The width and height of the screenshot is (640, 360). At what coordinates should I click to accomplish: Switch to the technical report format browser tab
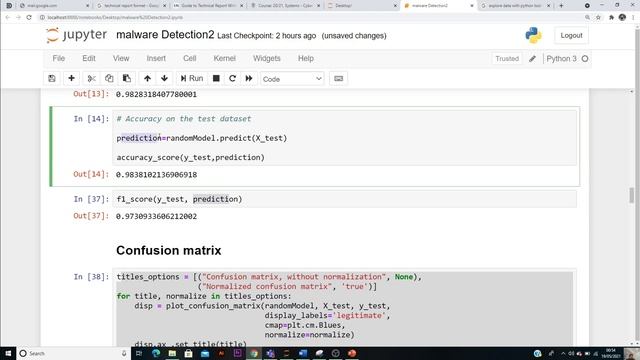pyautogui.click(x=131, y=6)
